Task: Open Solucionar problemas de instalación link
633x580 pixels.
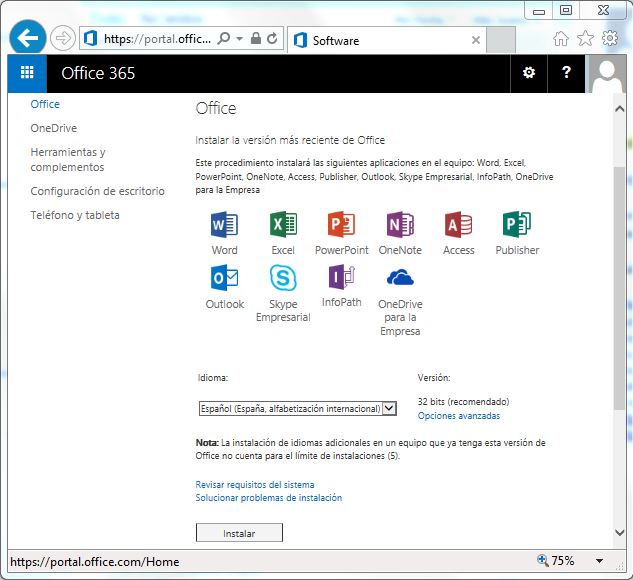Action: click(268, 498)
